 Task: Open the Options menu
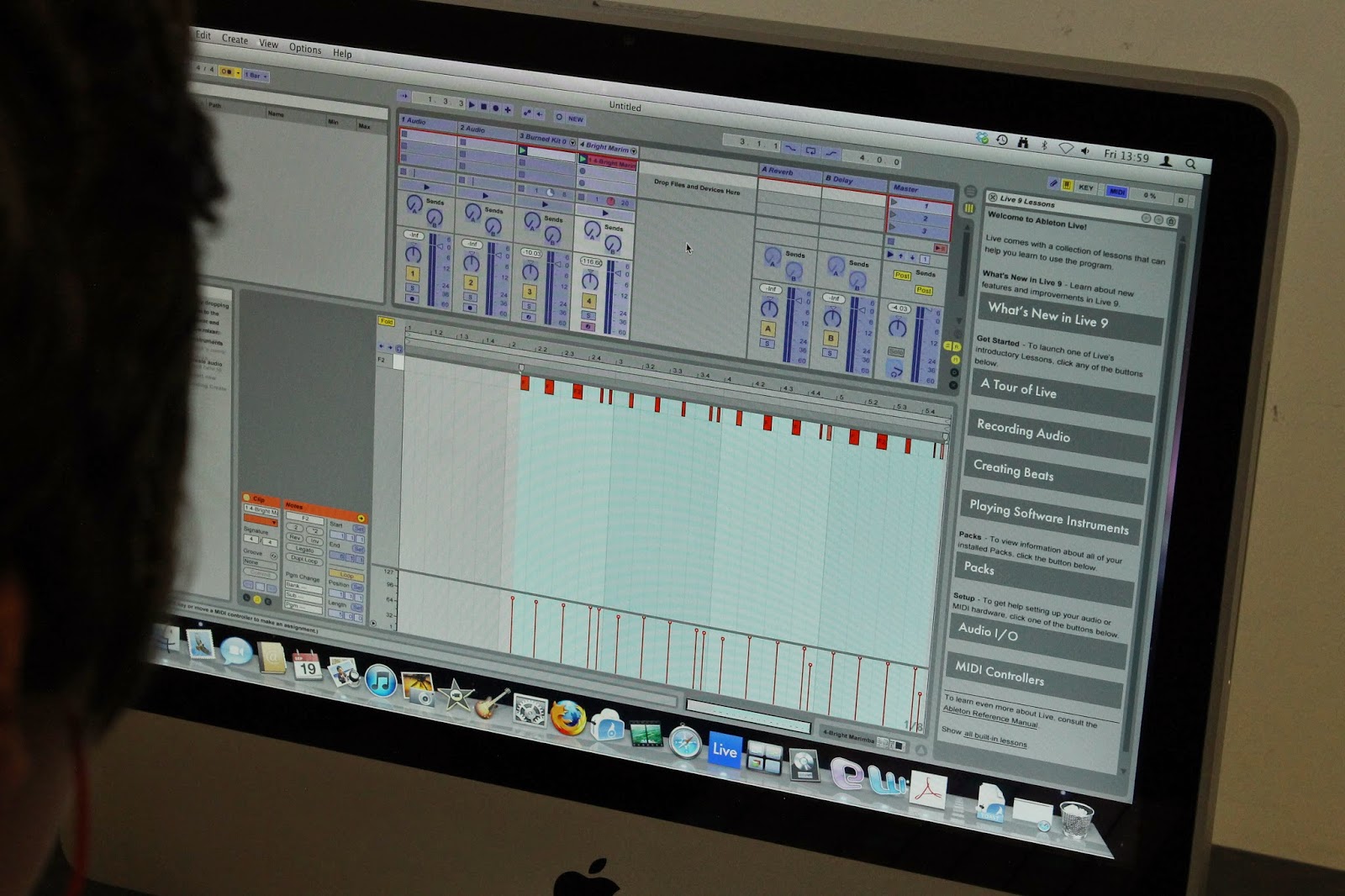pyautogui.click(x=305, y=48)
